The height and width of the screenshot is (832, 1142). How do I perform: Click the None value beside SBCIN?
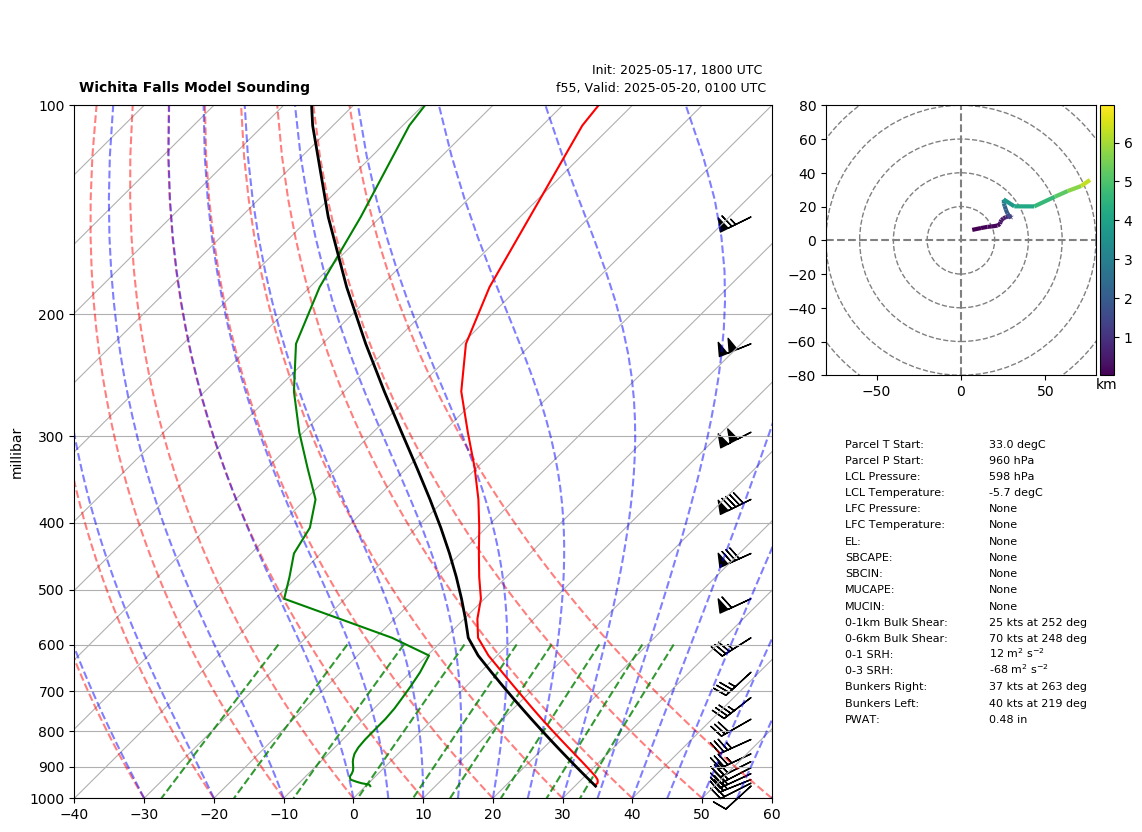click(1003, 573)
